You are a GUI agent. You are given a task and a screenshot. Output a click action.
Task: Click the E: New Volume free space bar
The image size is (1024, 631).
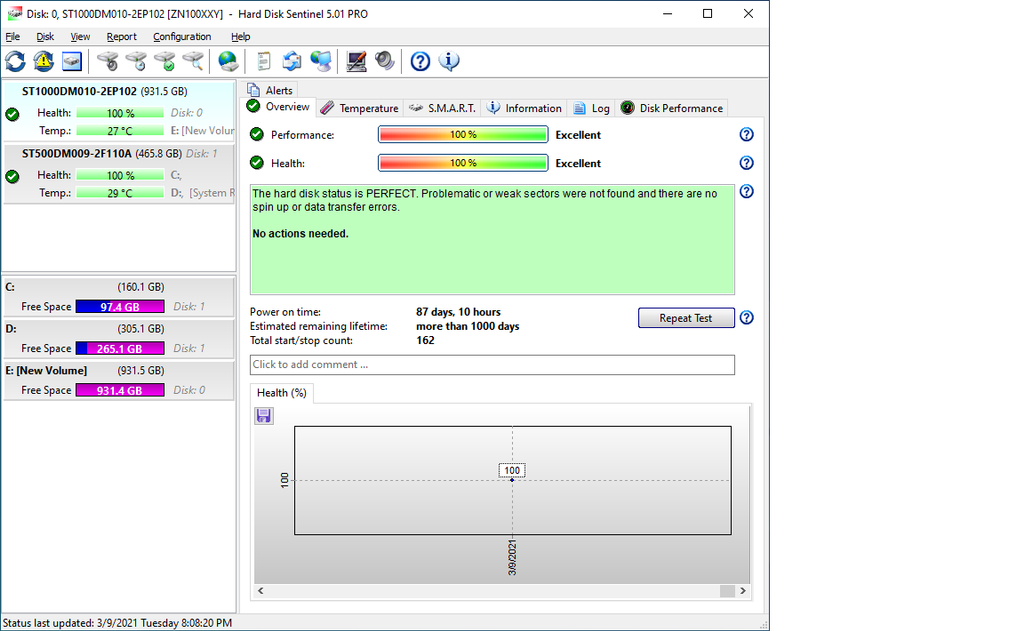click(x=119, y=391)
